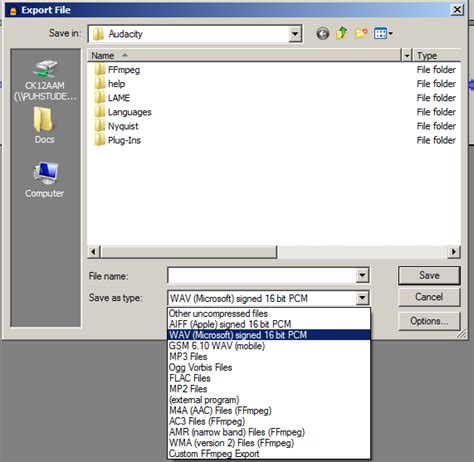Expand the File name history dropdown

[x=362, y=275]
